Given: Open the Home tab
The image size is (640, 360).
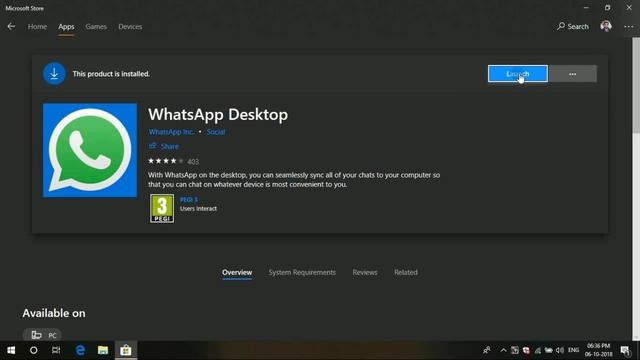Looking at the screenshot, I should click(x=37, y=27).
